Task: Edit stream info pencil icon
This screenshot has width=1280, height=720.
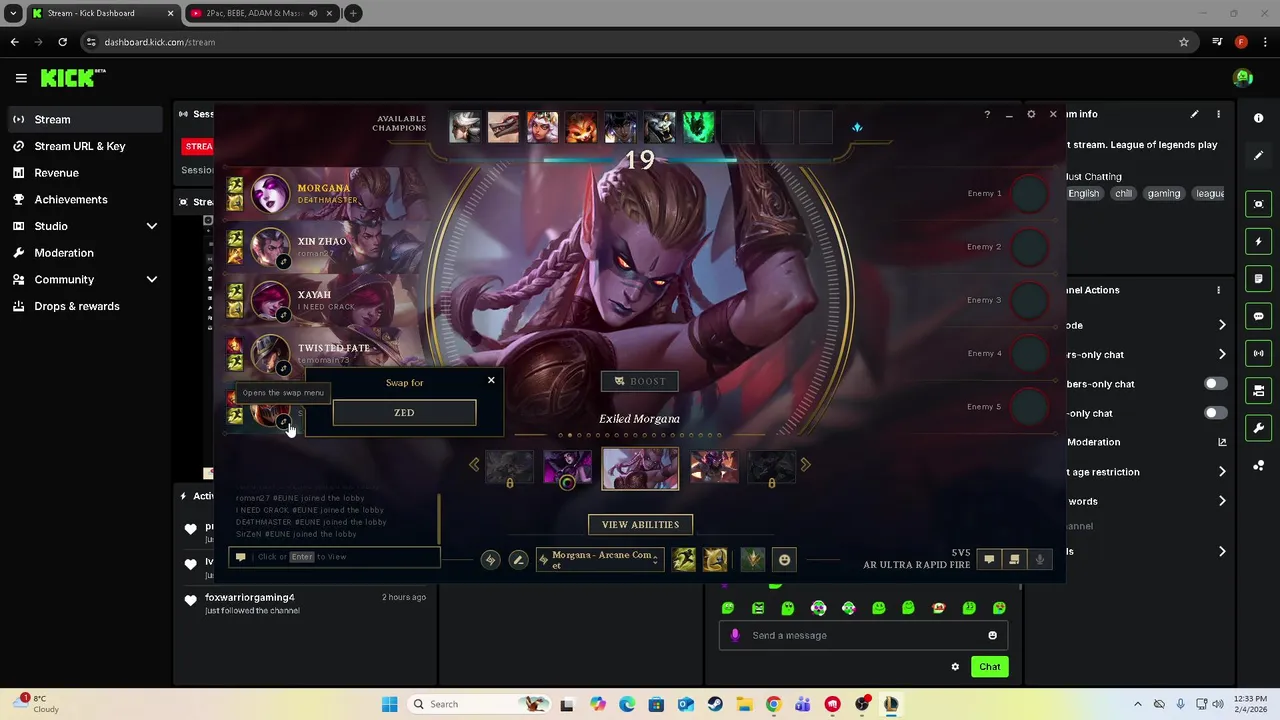Action: point(1194,114)
